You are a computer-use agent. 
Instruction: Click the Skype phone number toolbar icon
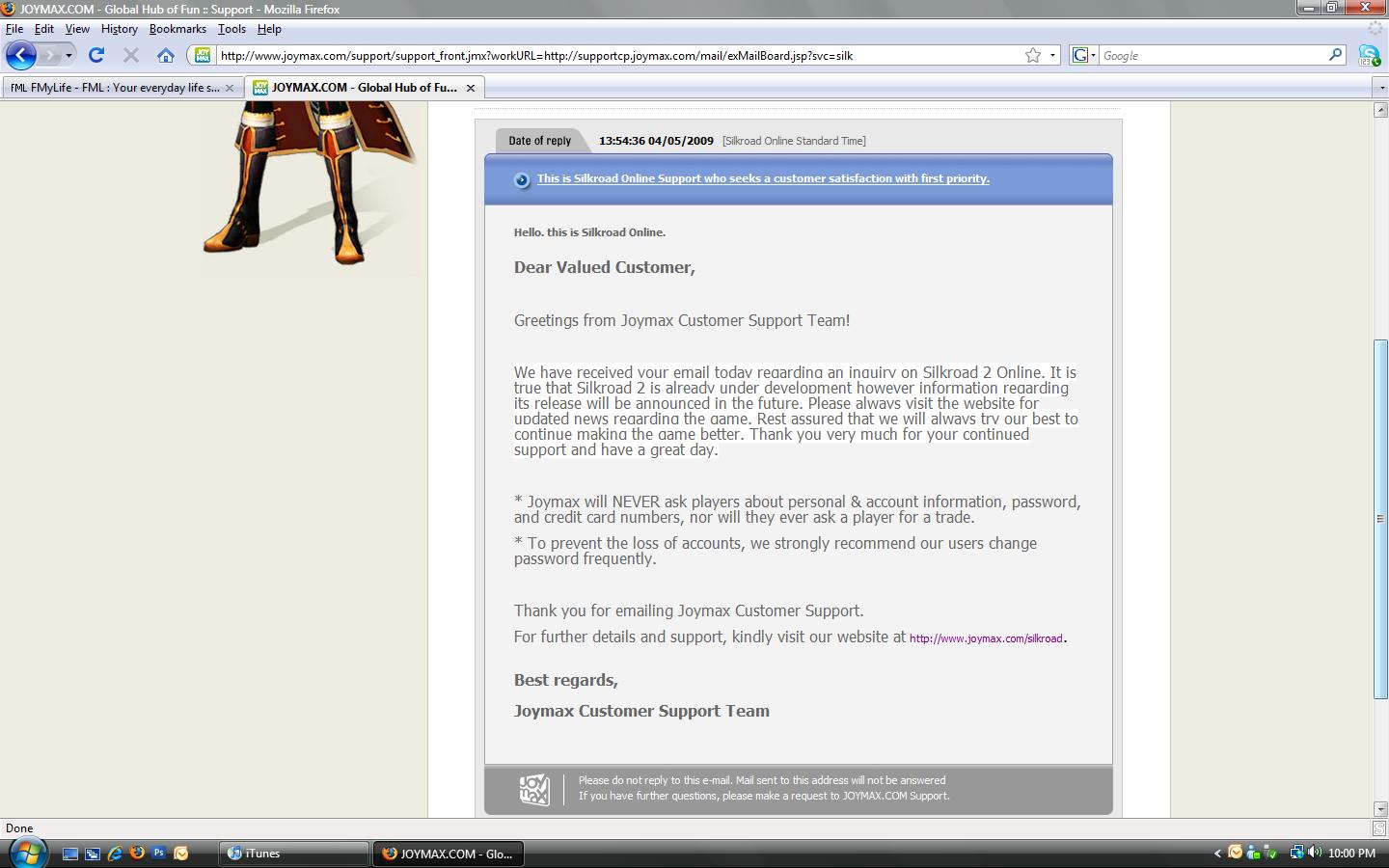pos(1369,56)
